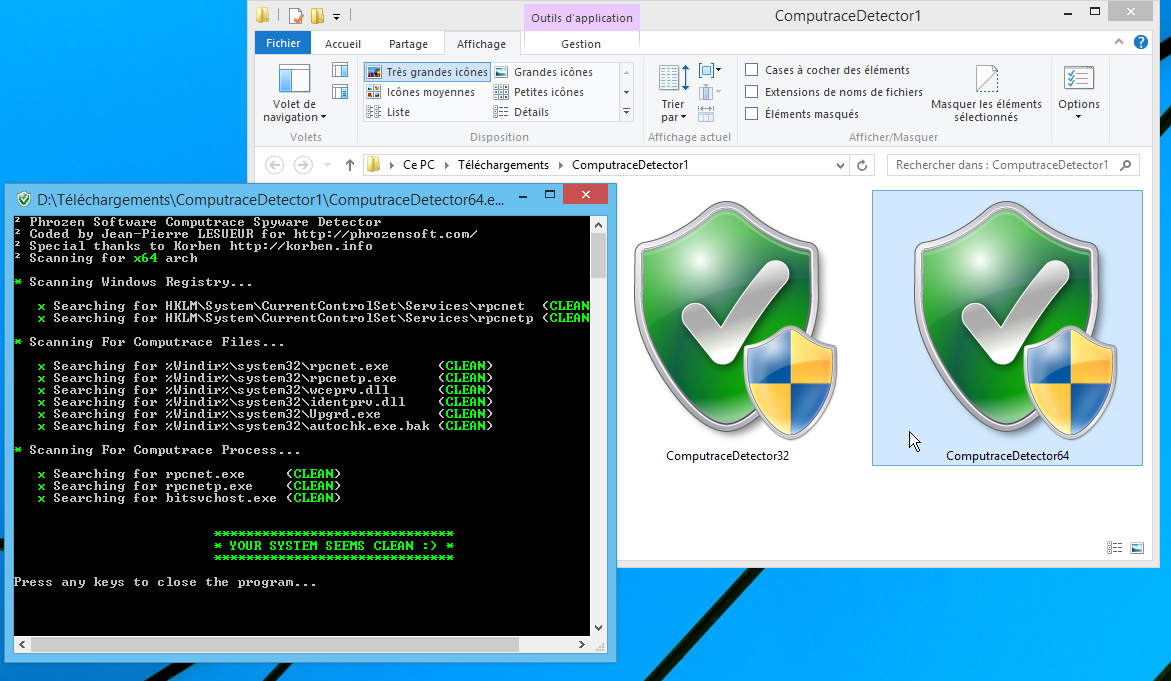Move the layout gallery down one row
This screenshot has height=681, width=1171.
627,92
